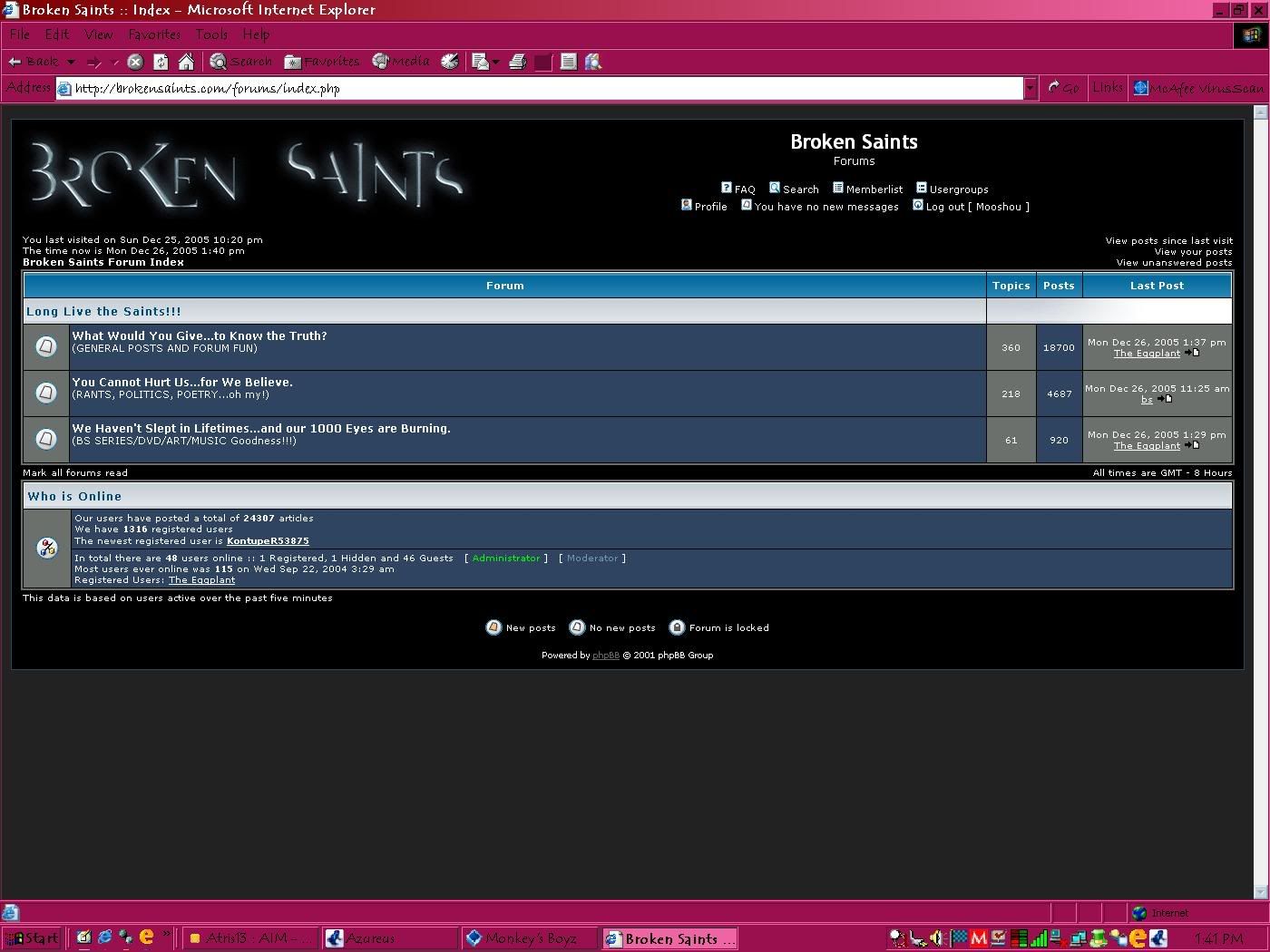Open the Search toolbar button
This screenshot has width=1270, height=952.
coord(241,62)
